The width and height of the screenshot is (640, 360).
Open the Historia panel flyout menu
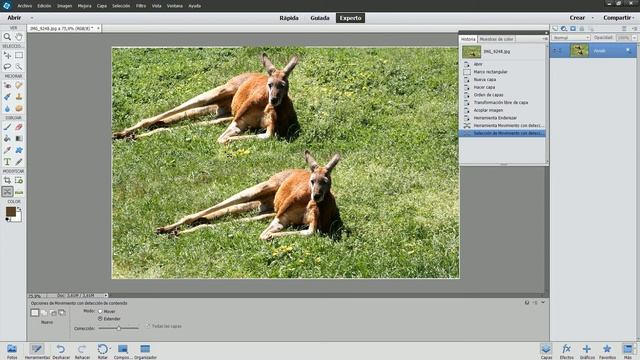coord(544,39)
